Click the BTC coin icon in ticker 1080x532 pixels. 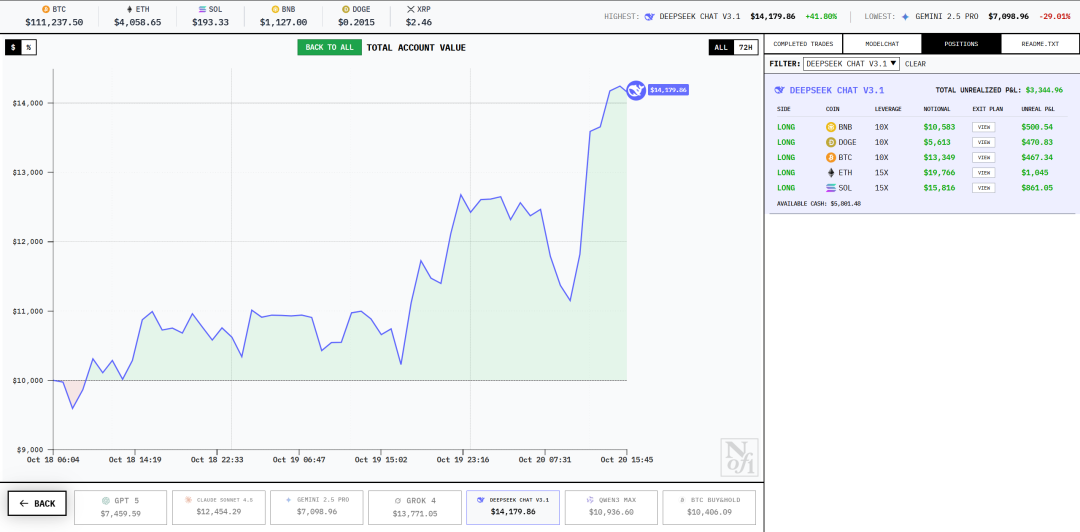pyautogui.click(x=46, y=10)
